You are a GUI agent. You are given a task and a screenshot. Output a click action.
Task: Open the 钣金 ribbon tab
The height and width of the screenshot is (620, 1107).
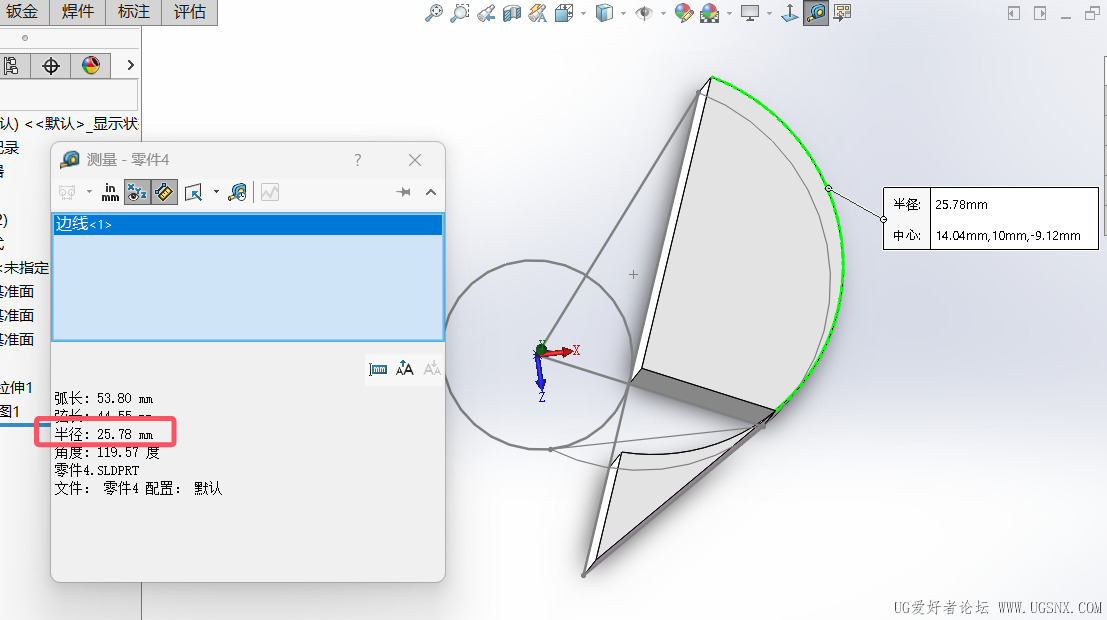[22, 12]
